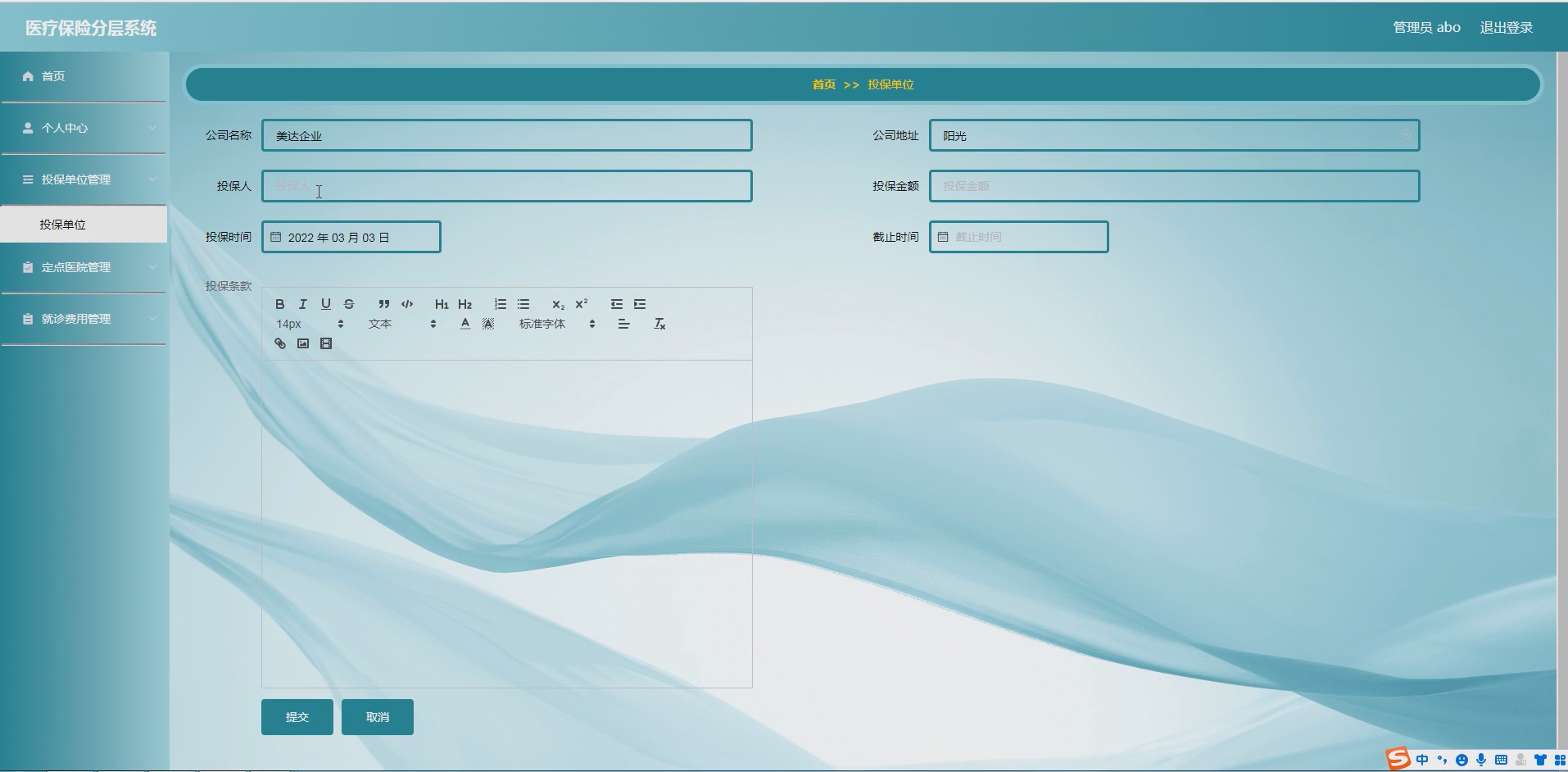Insert an image into the editor

coord(302,343)
